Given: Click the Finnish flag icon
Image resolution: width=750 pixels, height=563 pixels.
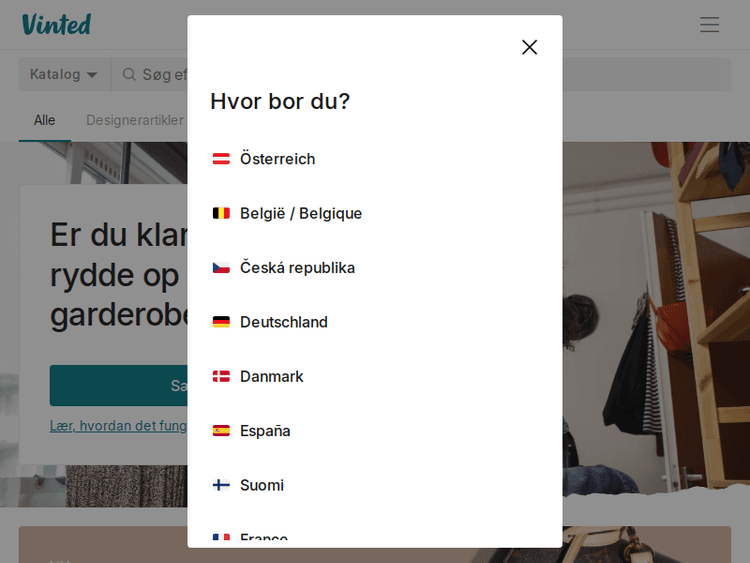Looking at the screenshot, I should pos(221,485).
